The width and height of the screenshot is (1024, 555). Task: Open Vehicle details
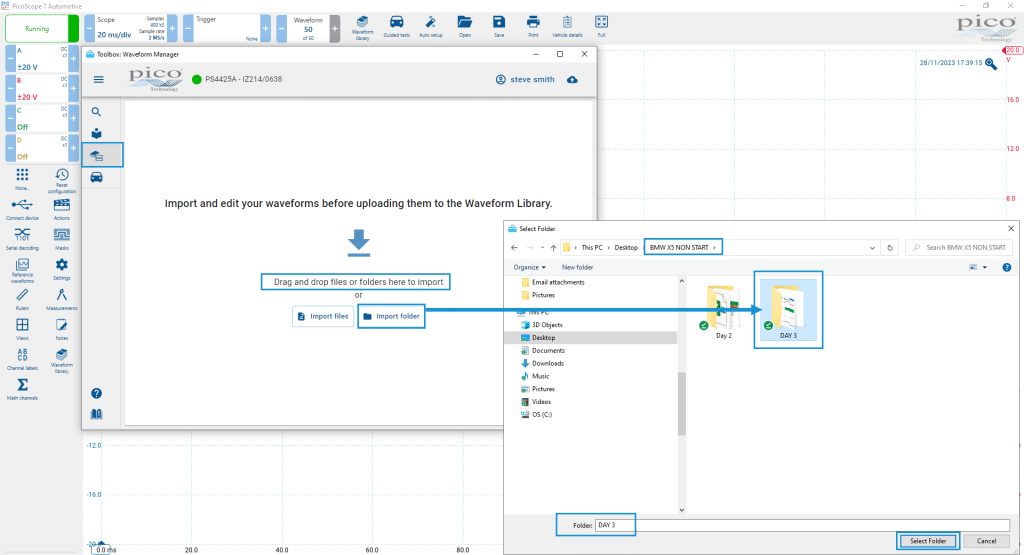(x=567, y=27)
